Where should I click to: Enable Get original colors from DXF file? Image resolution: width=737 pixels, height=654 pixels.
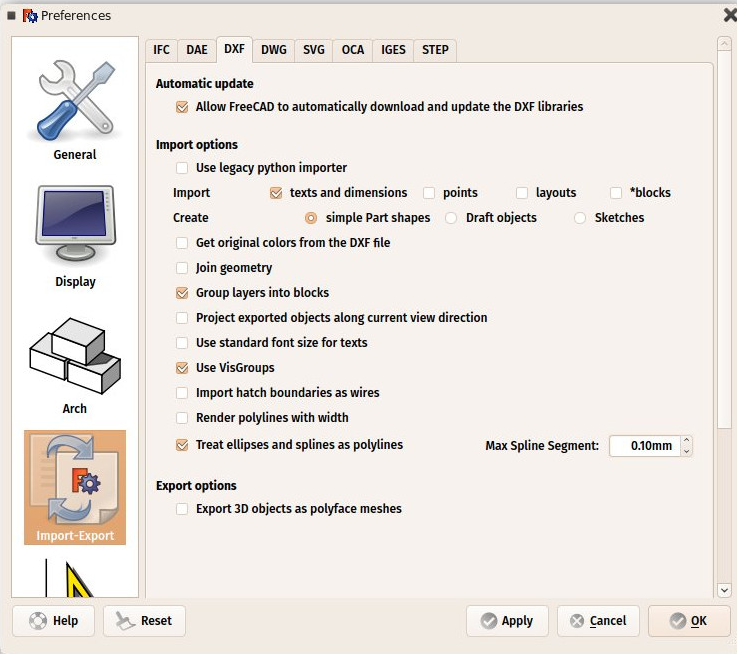[182, 243]
